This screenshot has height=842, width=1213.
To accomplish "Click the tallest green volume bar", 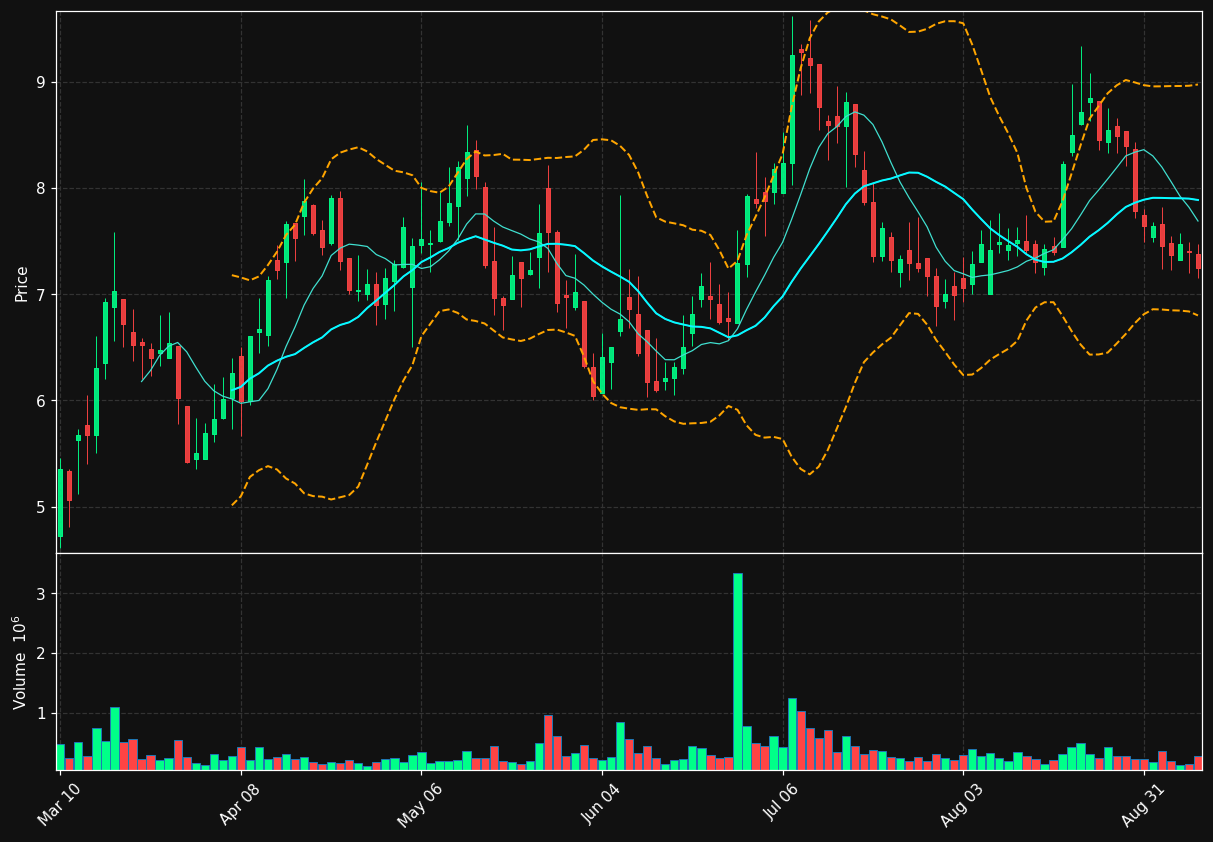I will (x=738, y=671).
